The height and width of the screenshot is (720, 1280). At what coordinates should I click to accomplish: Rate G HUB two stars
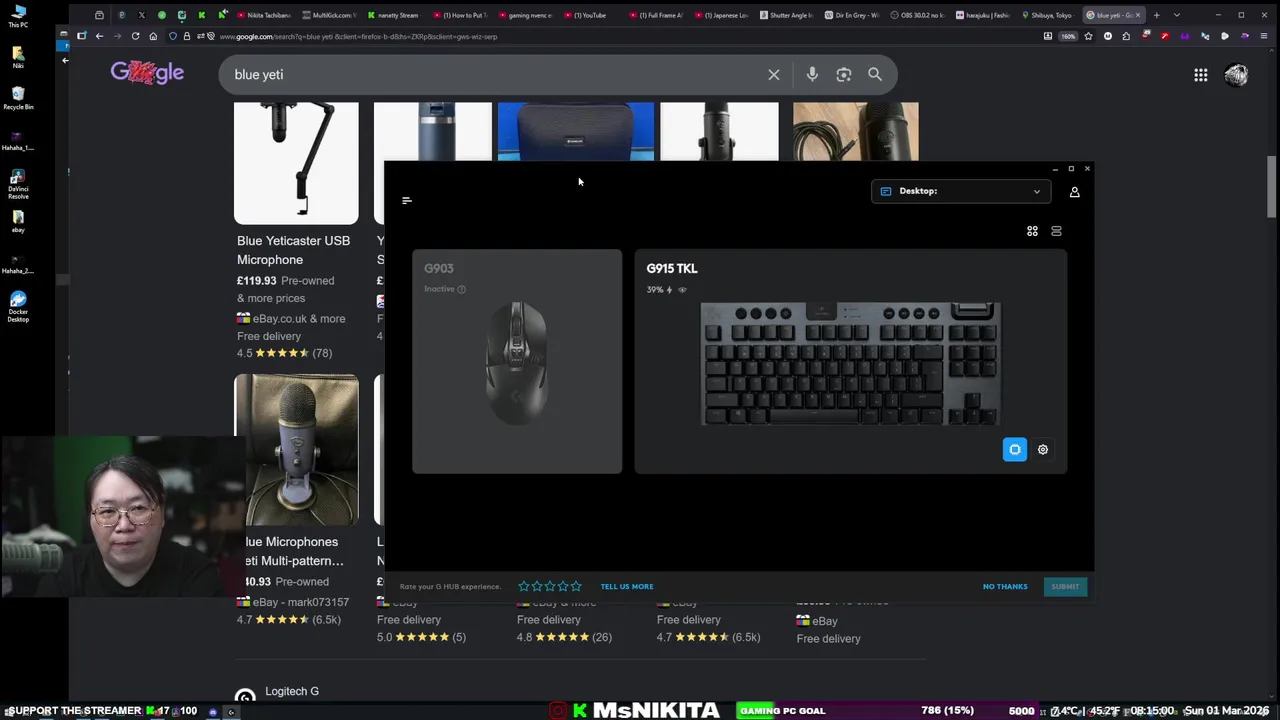click(x=537, y=586)
